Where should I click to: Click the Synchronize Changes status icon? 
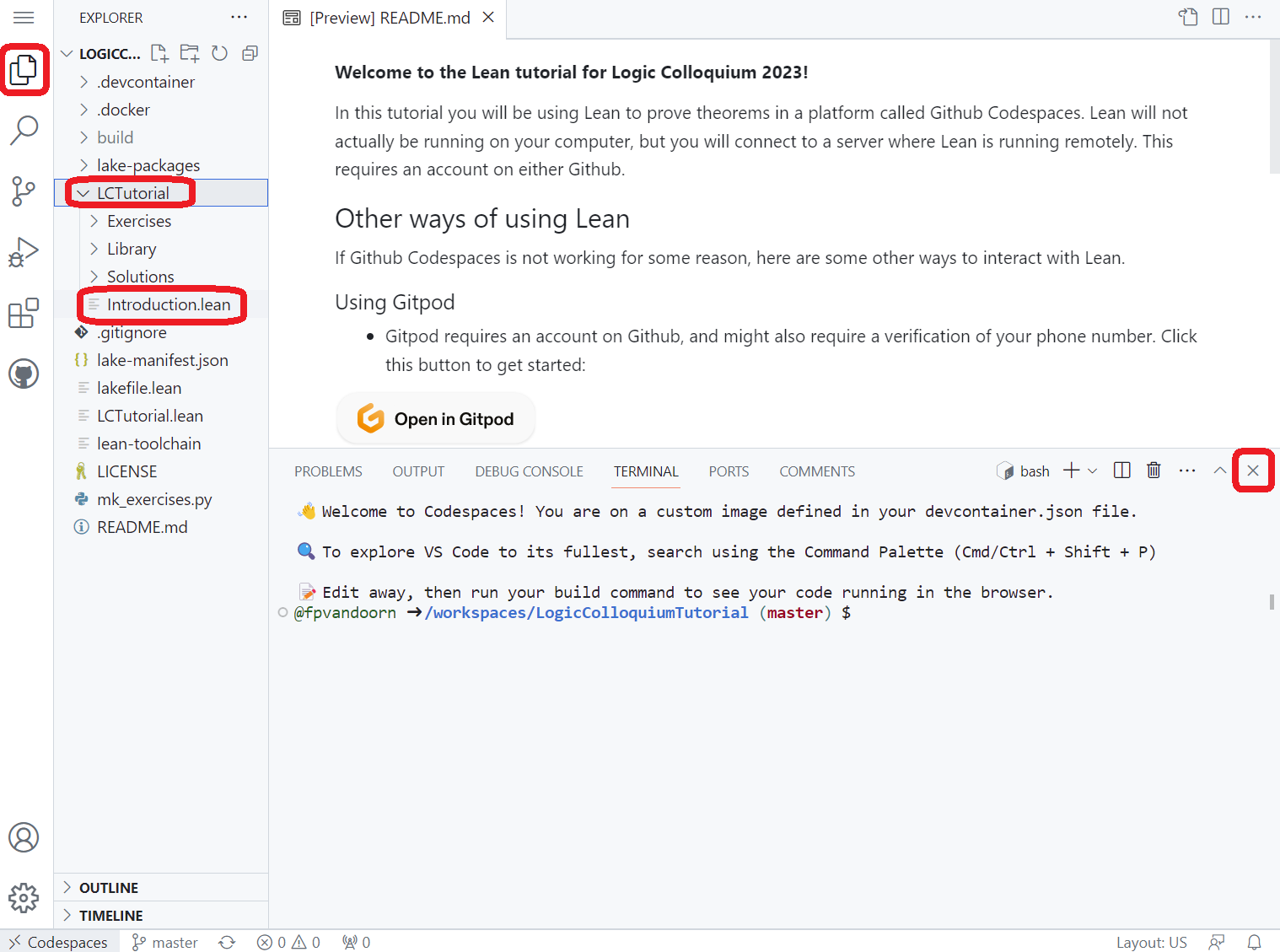click(227, 942)
